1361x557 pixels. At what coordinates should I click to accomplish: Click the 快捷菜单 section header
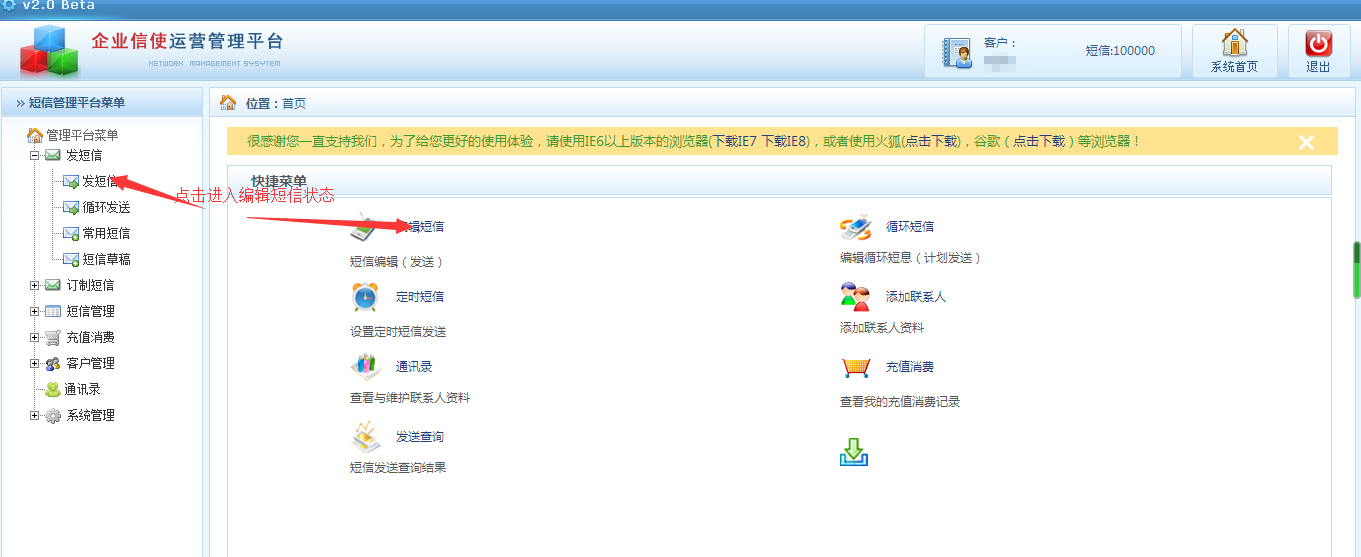(279, 181)
